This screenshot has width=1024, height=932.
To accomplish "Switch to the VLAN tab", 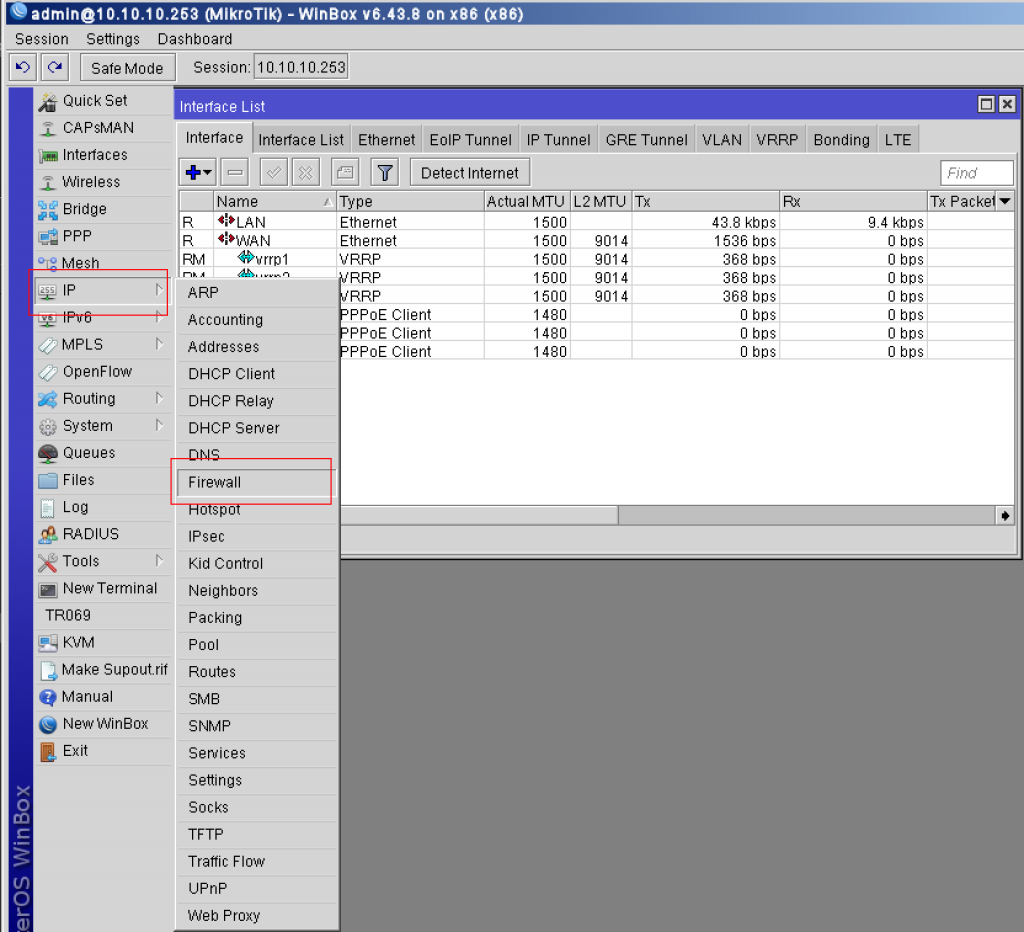I will point(722,140).
